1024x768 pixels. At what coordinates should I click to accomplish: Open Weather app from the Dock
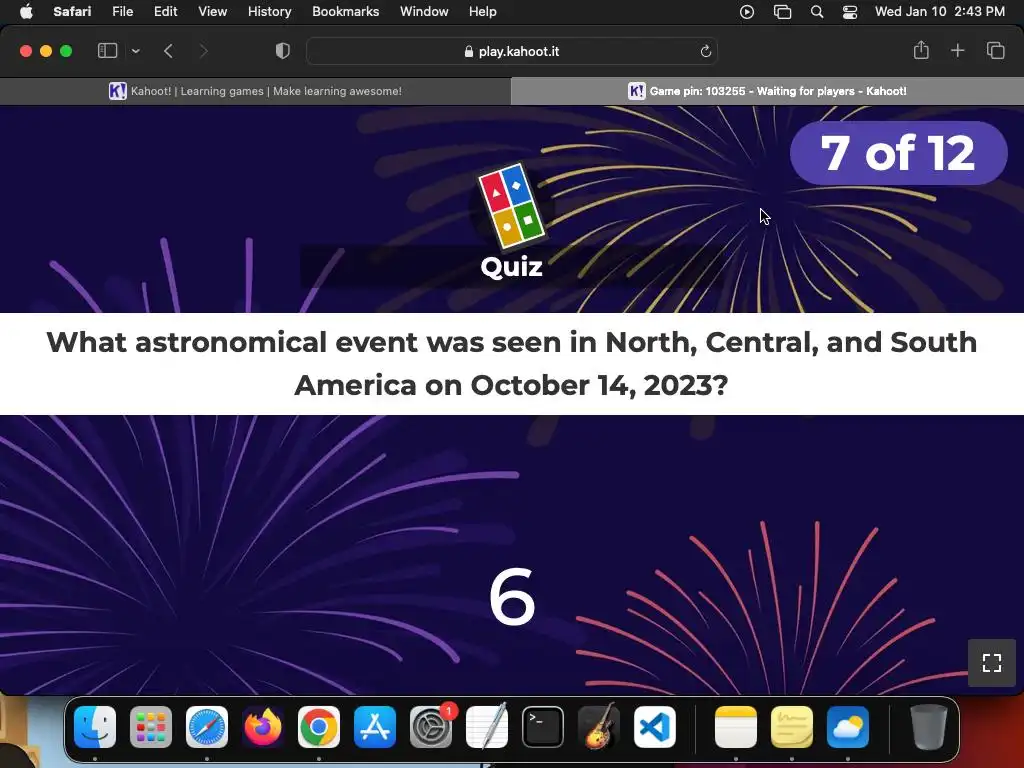click(848, 727)
